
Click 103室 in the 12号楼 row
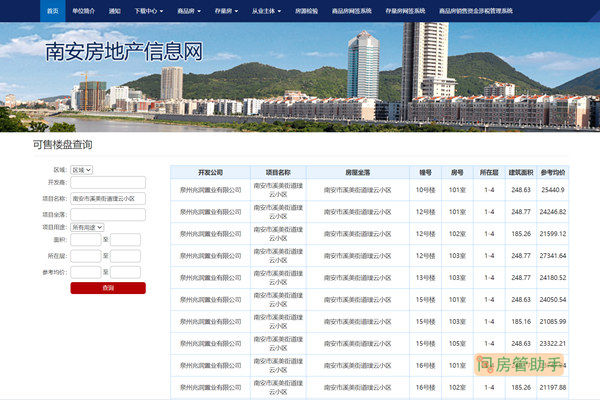(x=457, y=256)
